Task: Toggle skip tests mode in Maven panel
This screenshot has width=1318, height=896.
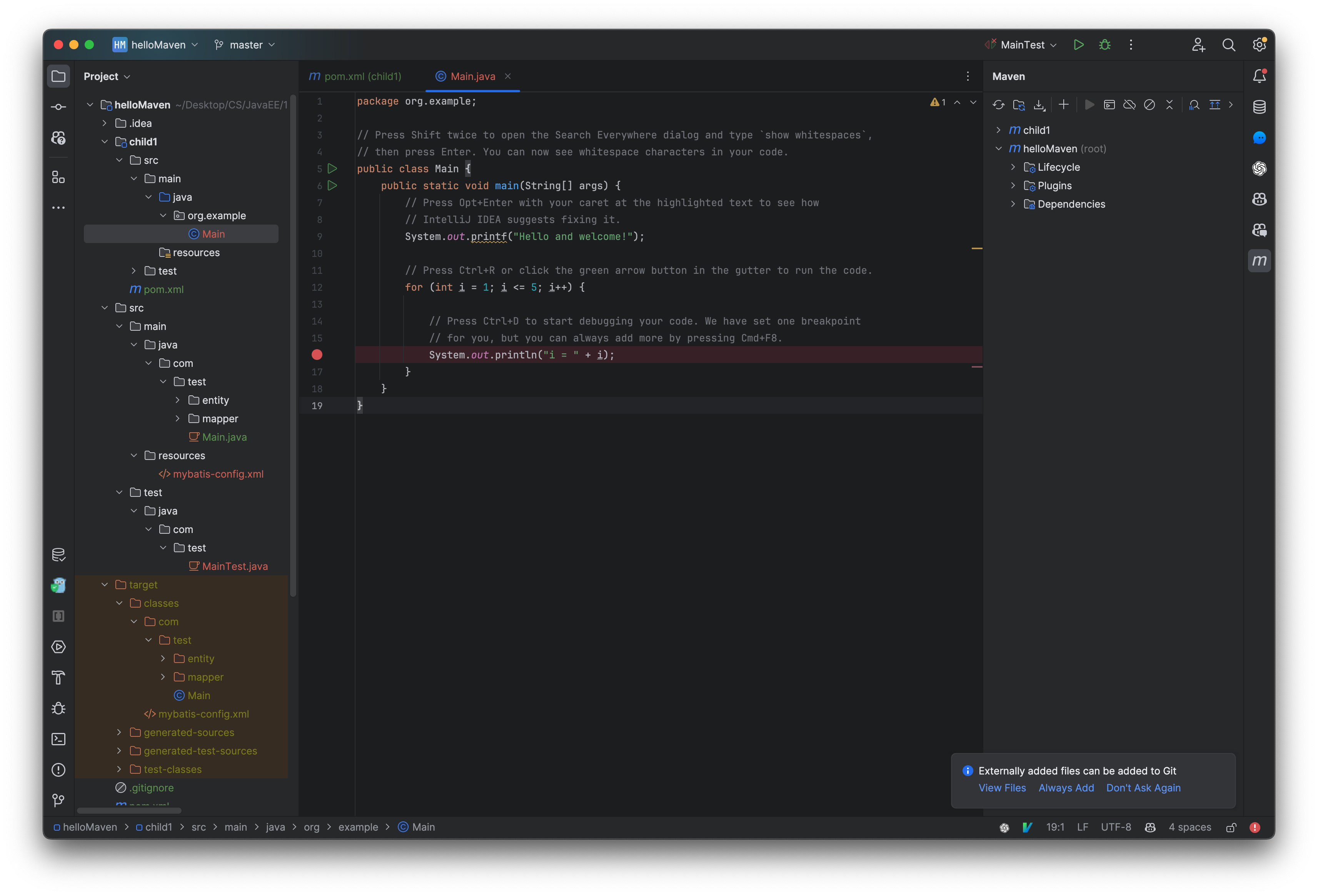Action: pyautogui.click(x=1149, y=105)
